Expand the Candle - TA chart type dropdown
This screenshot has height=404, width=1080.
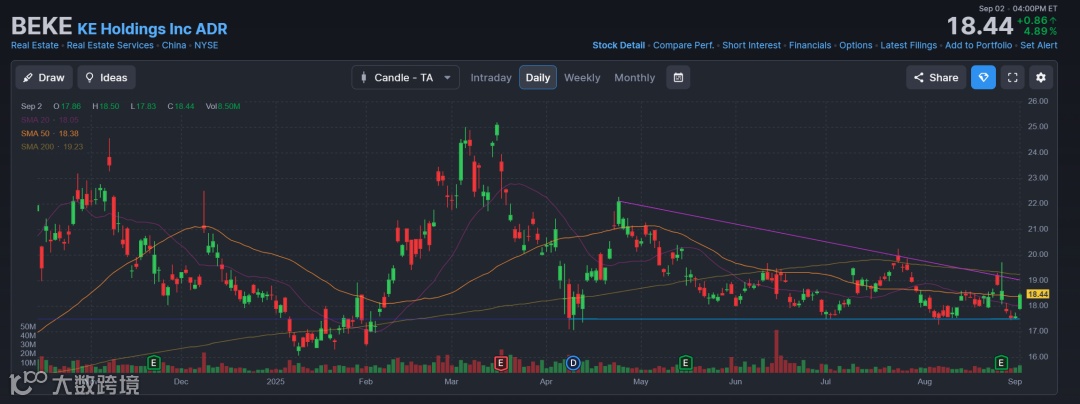(405, 78)
